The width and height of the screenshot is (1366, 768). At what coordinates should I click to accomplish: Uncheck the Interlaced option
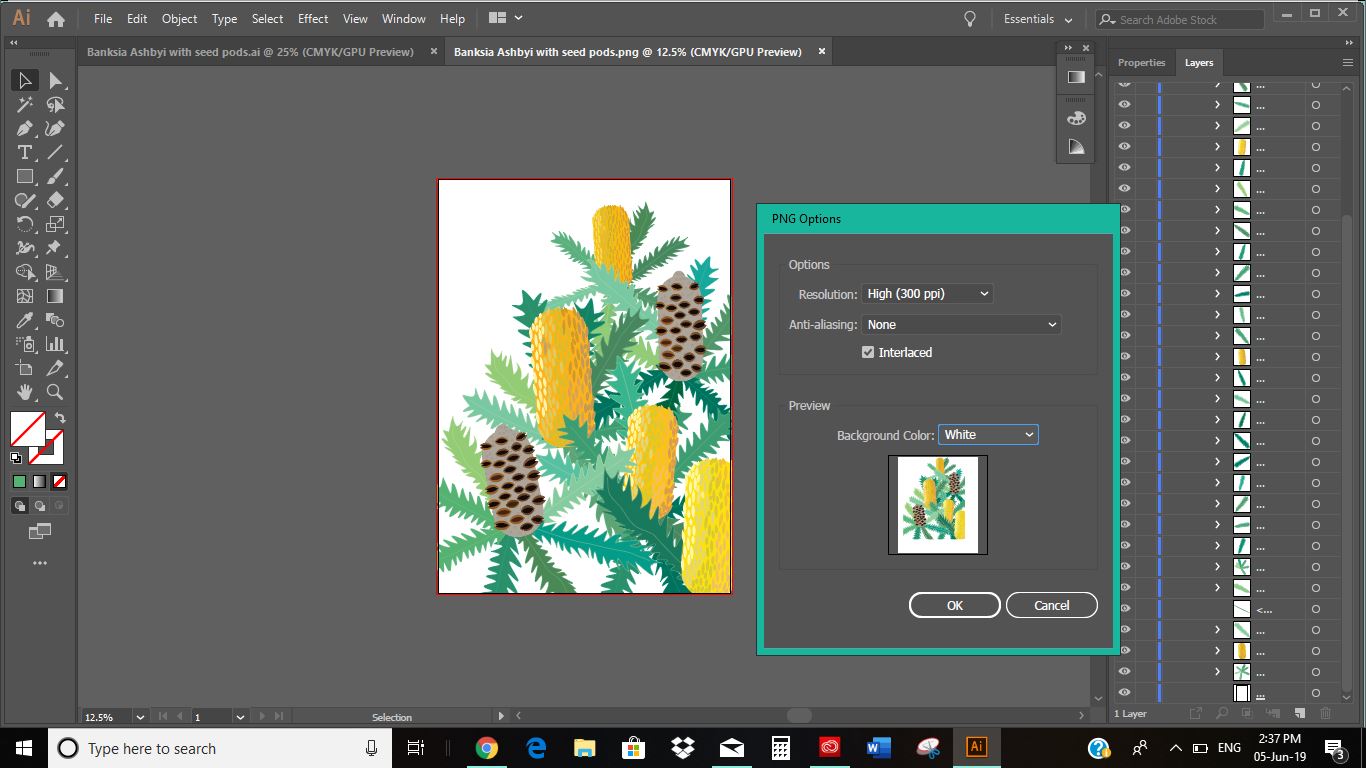click(x=867, y=352)
